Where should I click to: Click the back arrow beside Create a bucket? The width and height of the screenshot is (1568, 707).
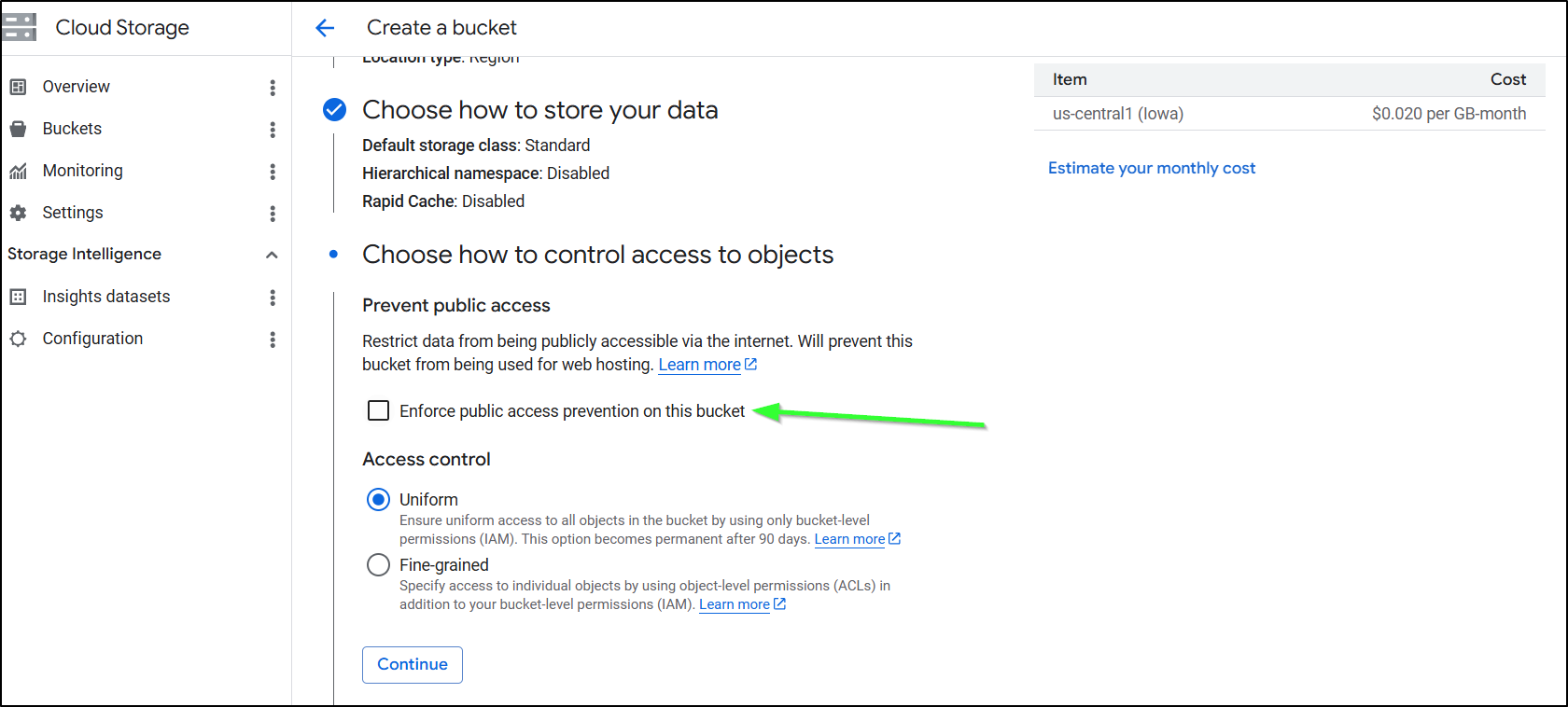[325, 28]
